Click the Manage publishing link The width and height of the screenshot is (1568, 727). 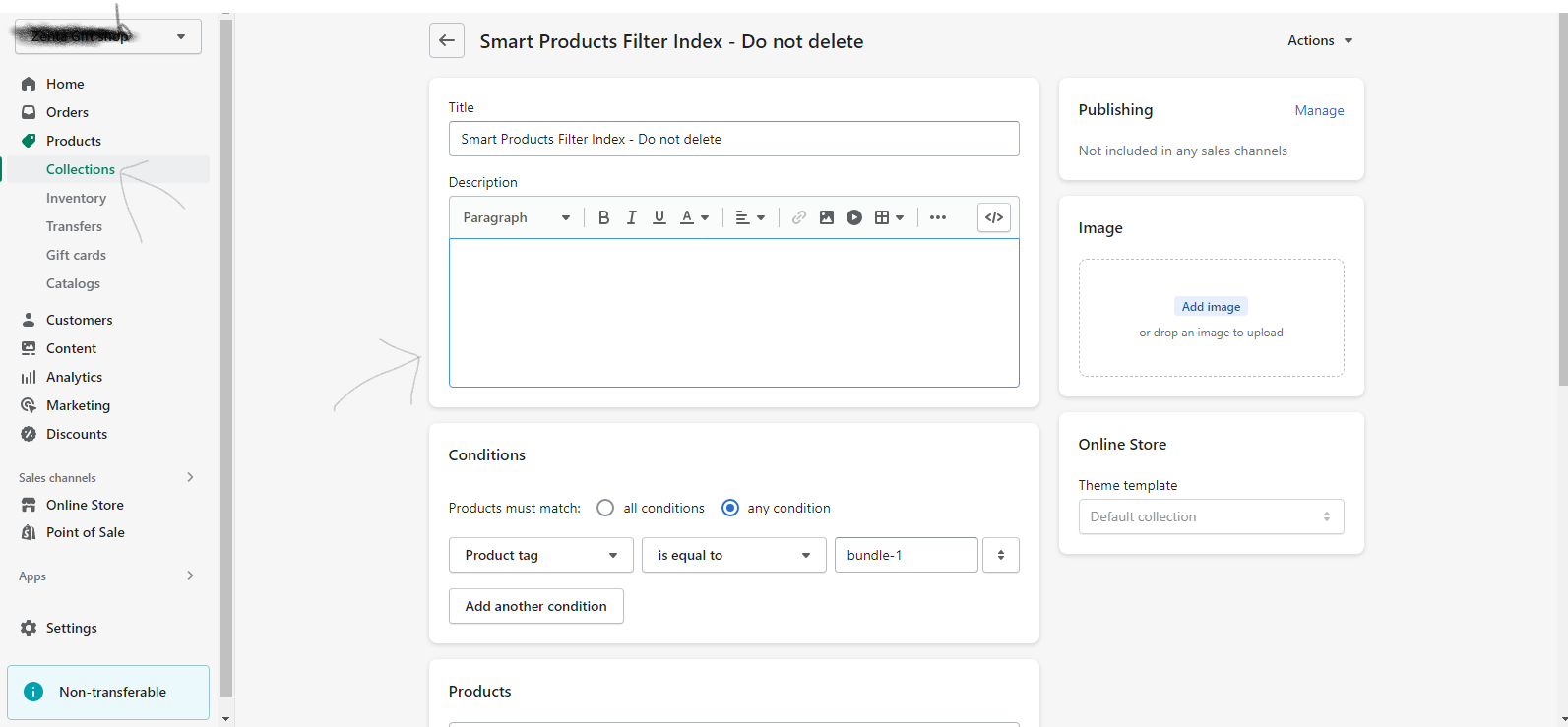click(x=1319, y=110)
